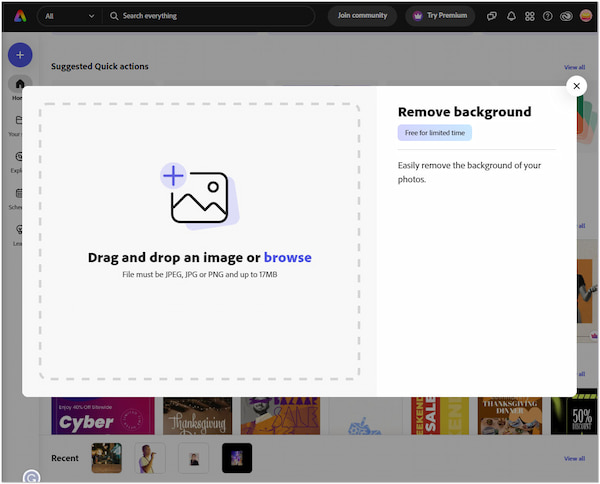Click the browse link
Viewport: 600px width, 484px height.
pos(288,257)
